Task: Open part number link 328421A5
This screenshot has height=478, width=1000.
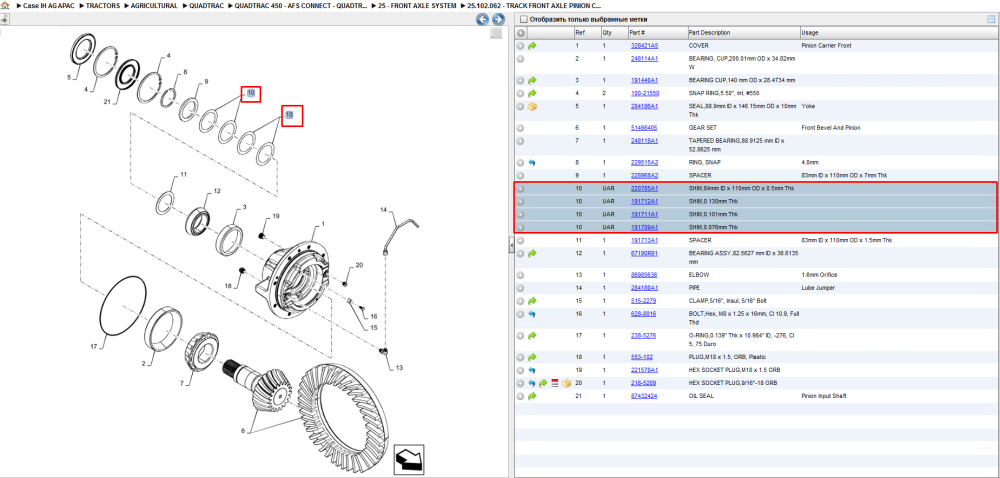Action: pyautogui.click(x=644, y=46)
